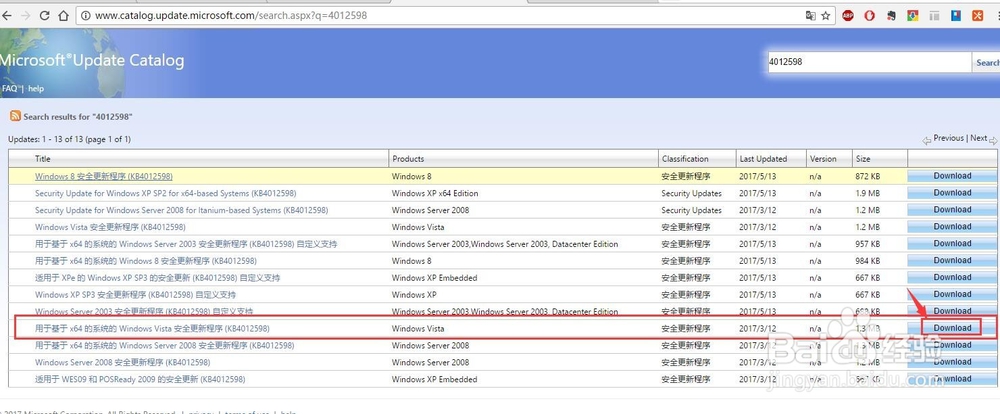Click the 'Updates: 1 - 13 of 13' text
1000x414 pixels.
[69, 139]
